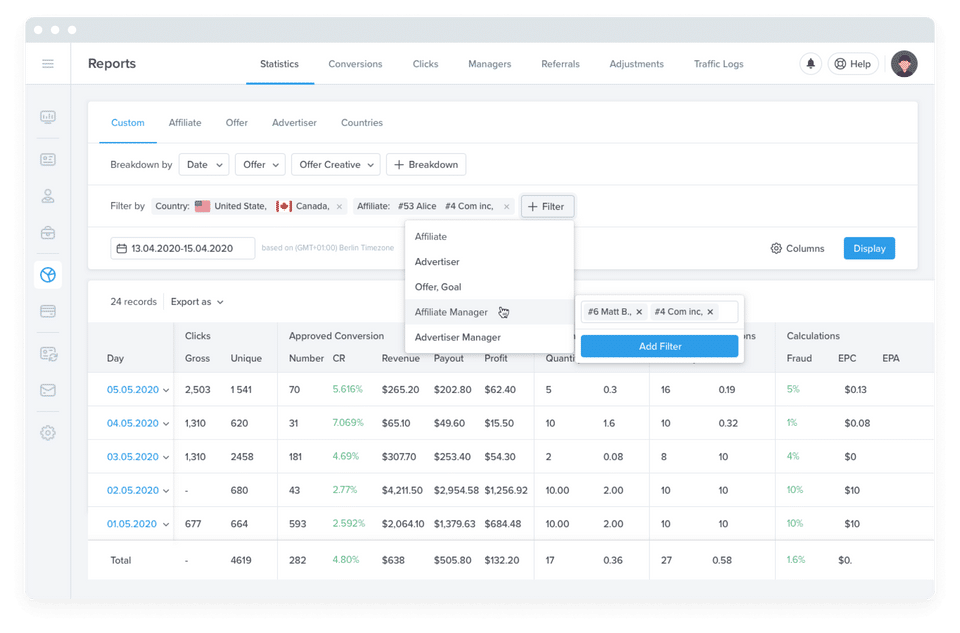Open the date range field 13.04.2020-15.04.2020
960x633 pixels.
click(183, 248)
